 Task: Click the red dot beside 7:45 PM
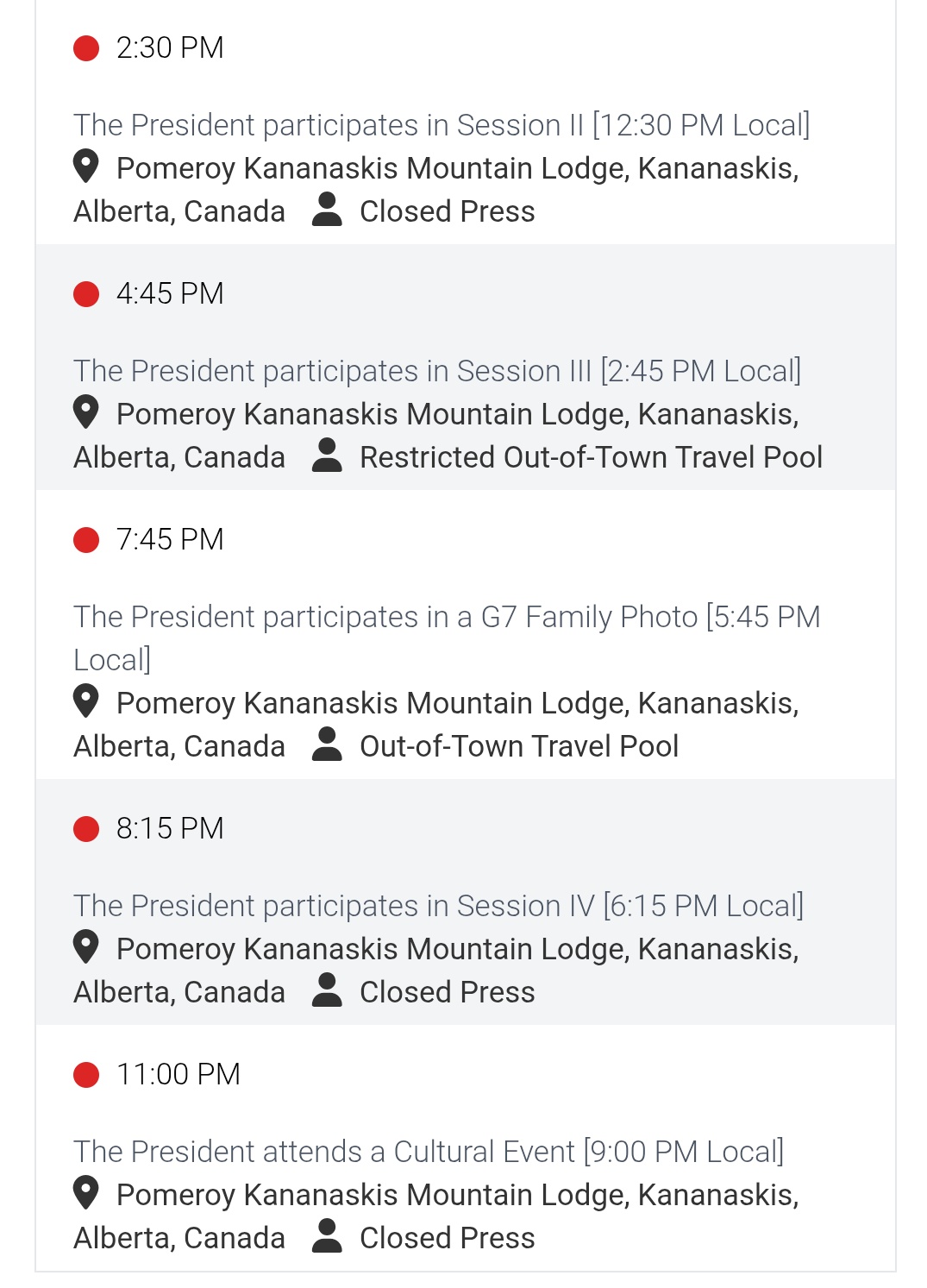pos(86,540)
